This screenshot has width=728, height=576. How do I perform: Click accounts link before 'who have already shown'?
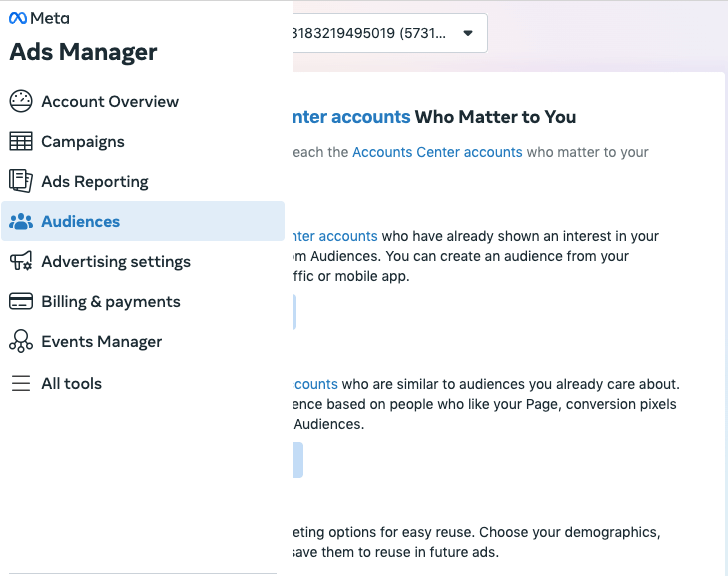pyautogui.click(x=335, y=236)
